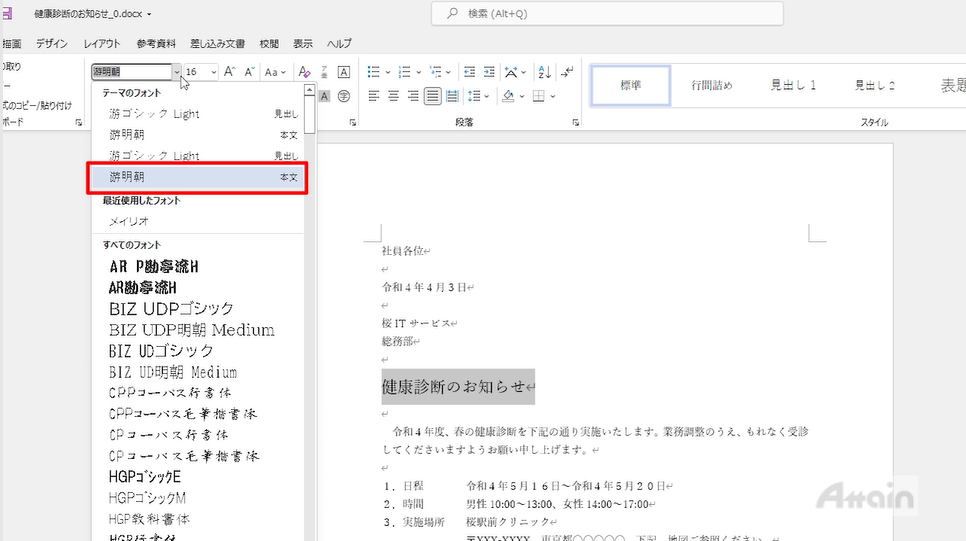Screen dimensions: 966x541
Task: Apply the 見出し 1 style
Action: click(793, 86)
